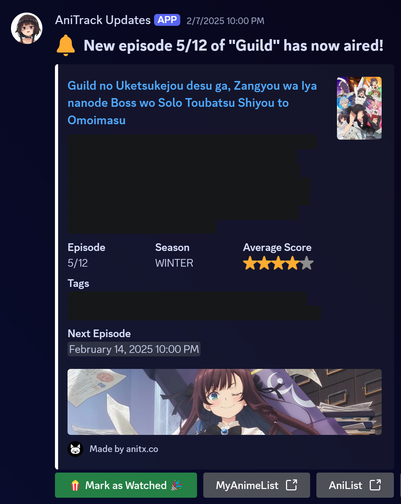Click the Made by anitx.co footer text
The height and width of the screenshot is (504, 401).
point(124,449)
